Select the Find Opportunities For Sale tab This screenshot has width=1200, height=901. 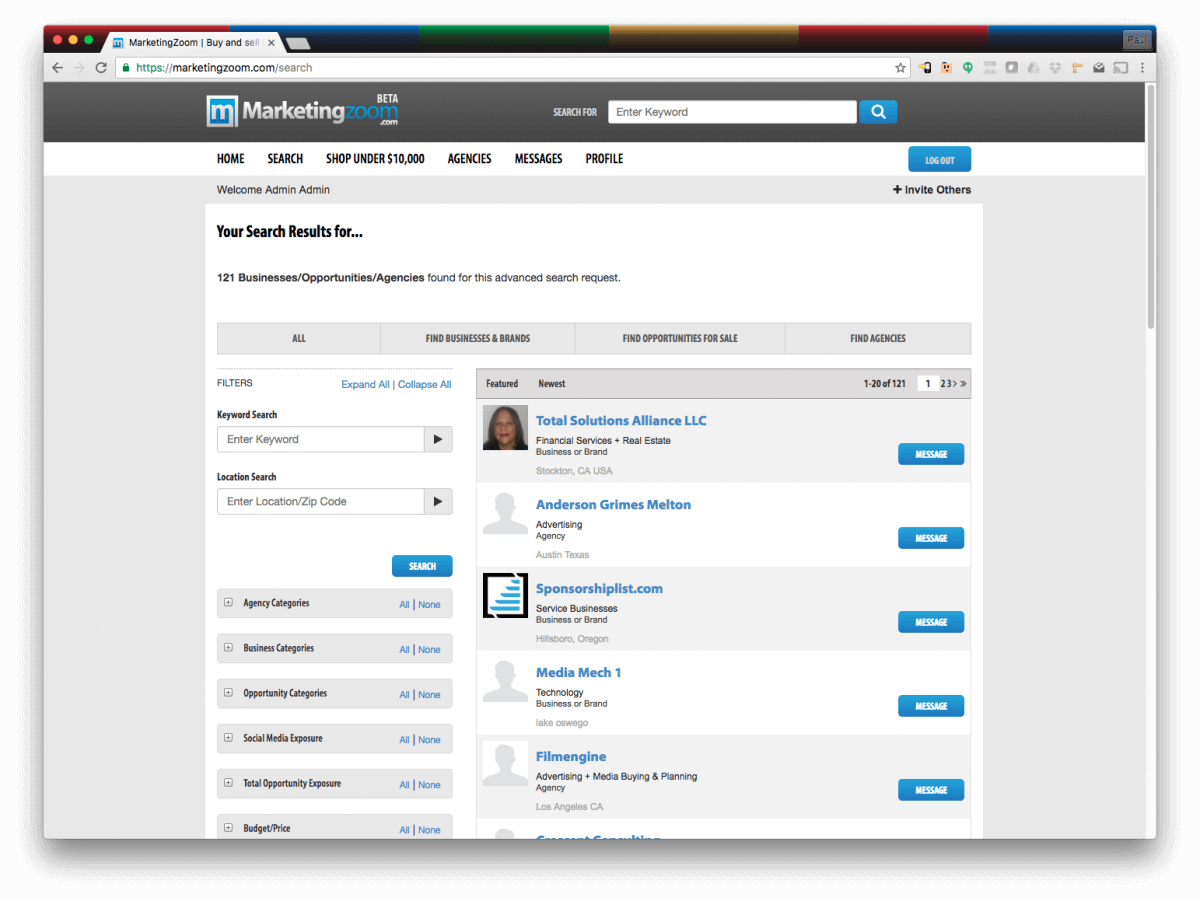679,339
